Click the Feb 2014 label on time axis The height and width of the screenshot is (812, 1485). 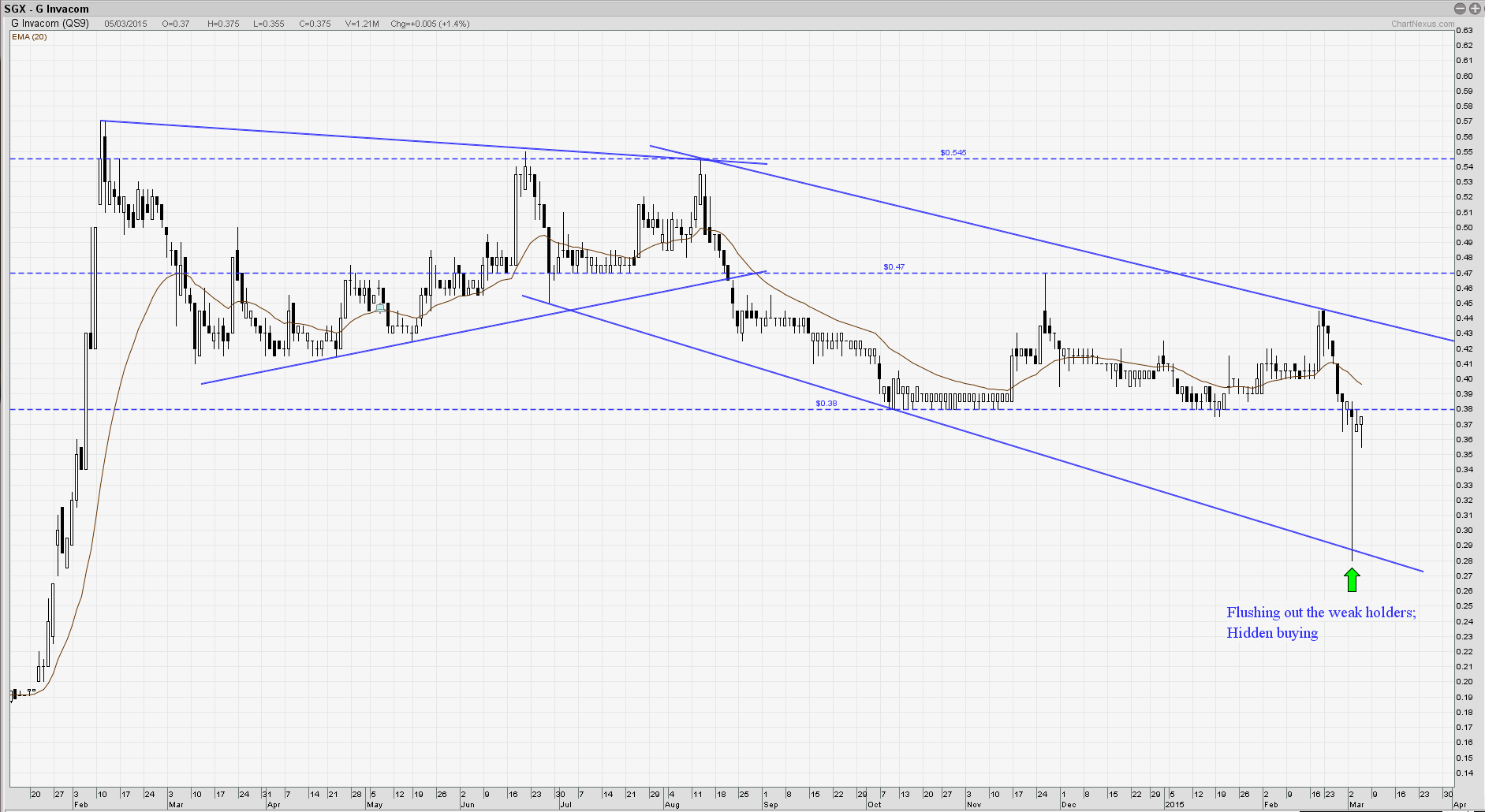click(x=80, y=805)
